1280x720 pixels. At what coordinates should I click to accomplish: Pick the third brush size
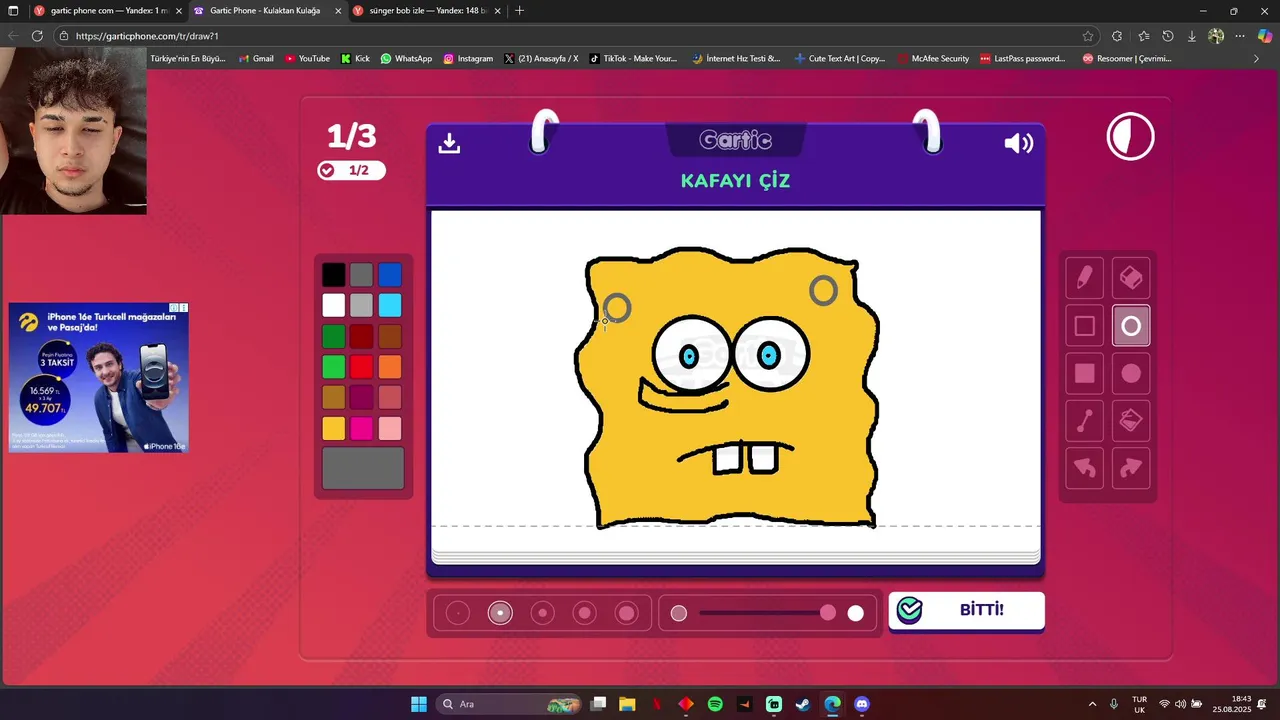coord(542,613)
